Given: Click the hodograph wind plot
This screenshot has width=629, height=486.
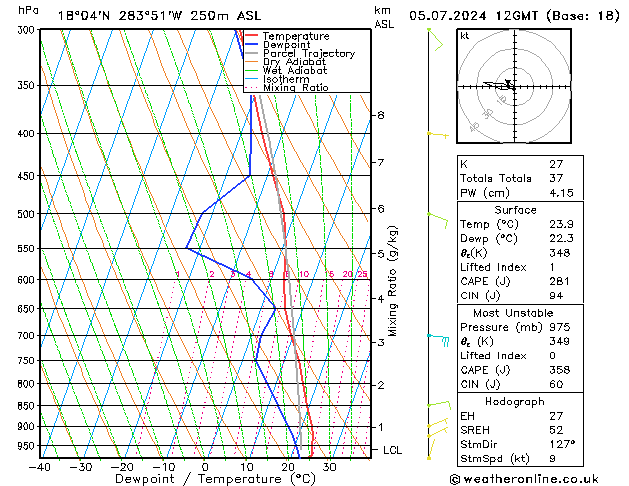Looking at the screenshot, I should click(x=514, y=86).
